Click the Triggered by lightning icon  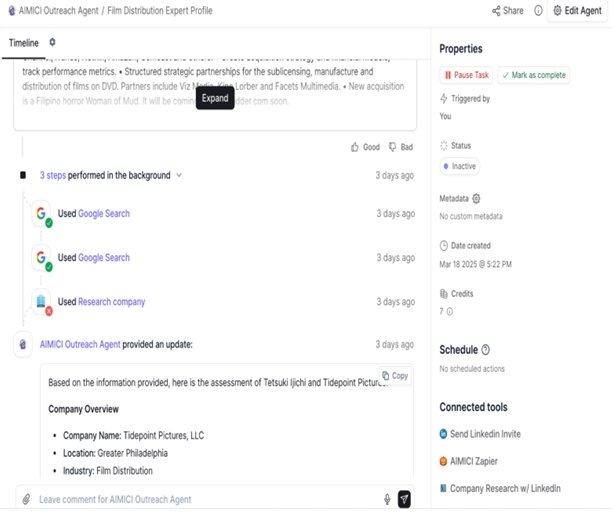(x=444, y=98)
